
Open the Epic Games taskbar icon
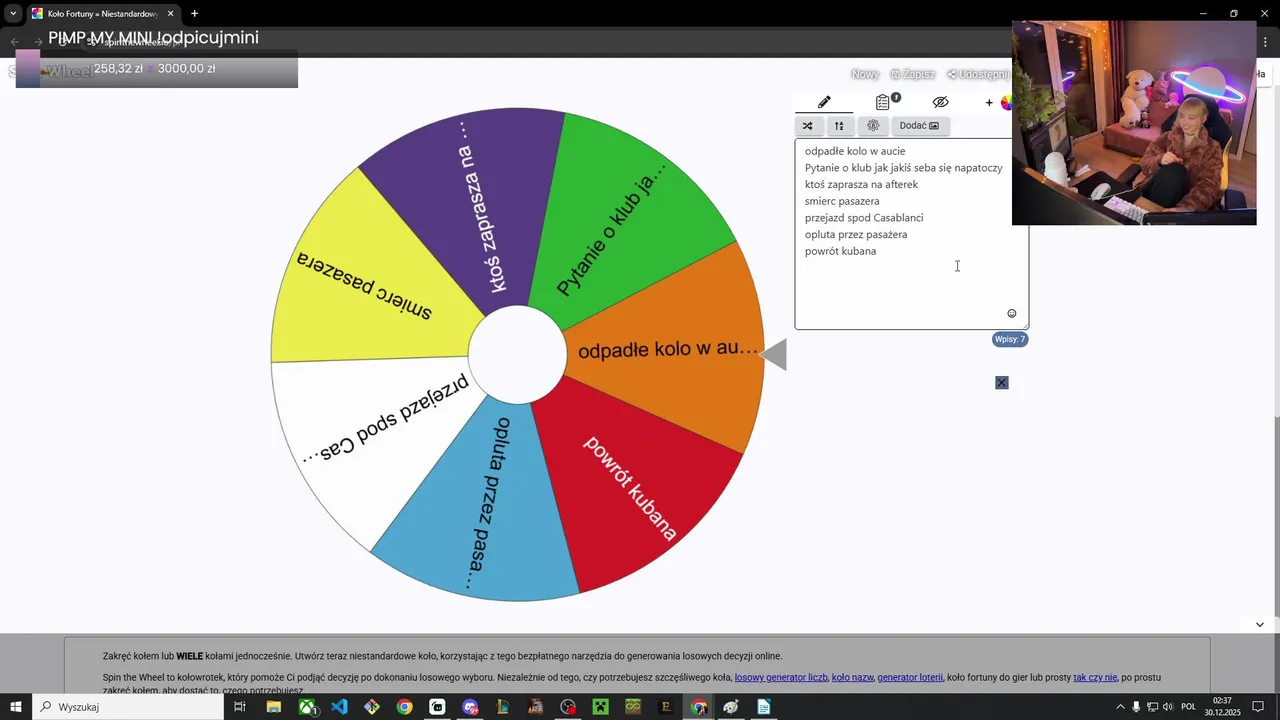[666, 707]
